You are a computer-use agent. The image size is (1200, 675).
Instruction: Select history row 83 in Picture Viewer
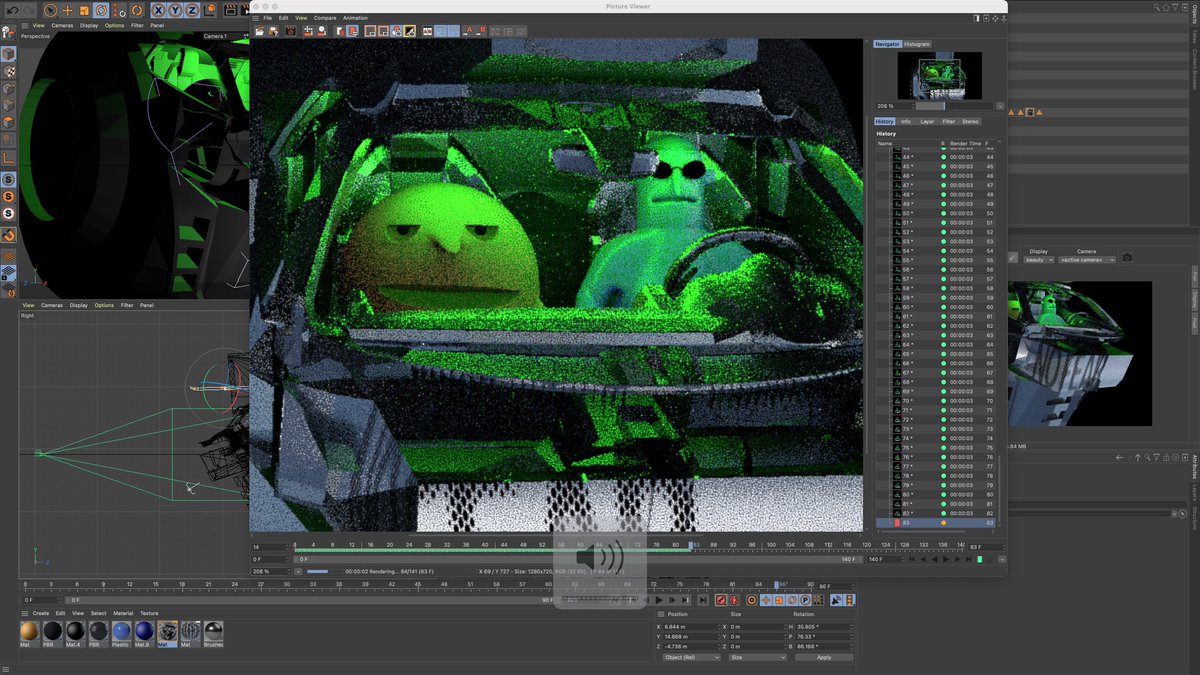point(935,523)
